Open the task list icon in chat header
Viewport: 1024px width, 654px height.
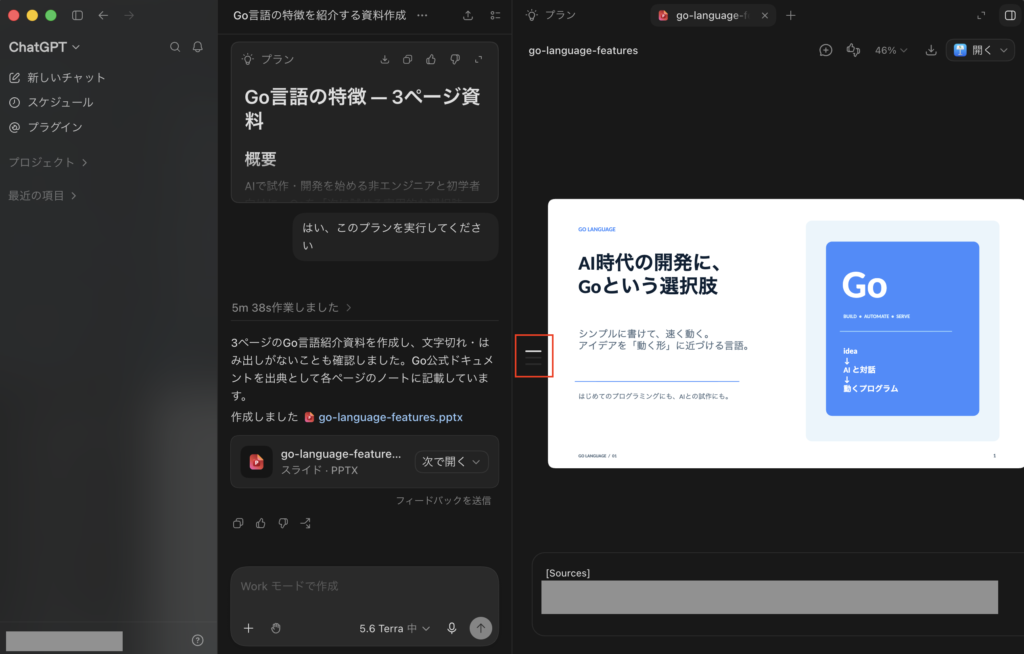[496, 15]
